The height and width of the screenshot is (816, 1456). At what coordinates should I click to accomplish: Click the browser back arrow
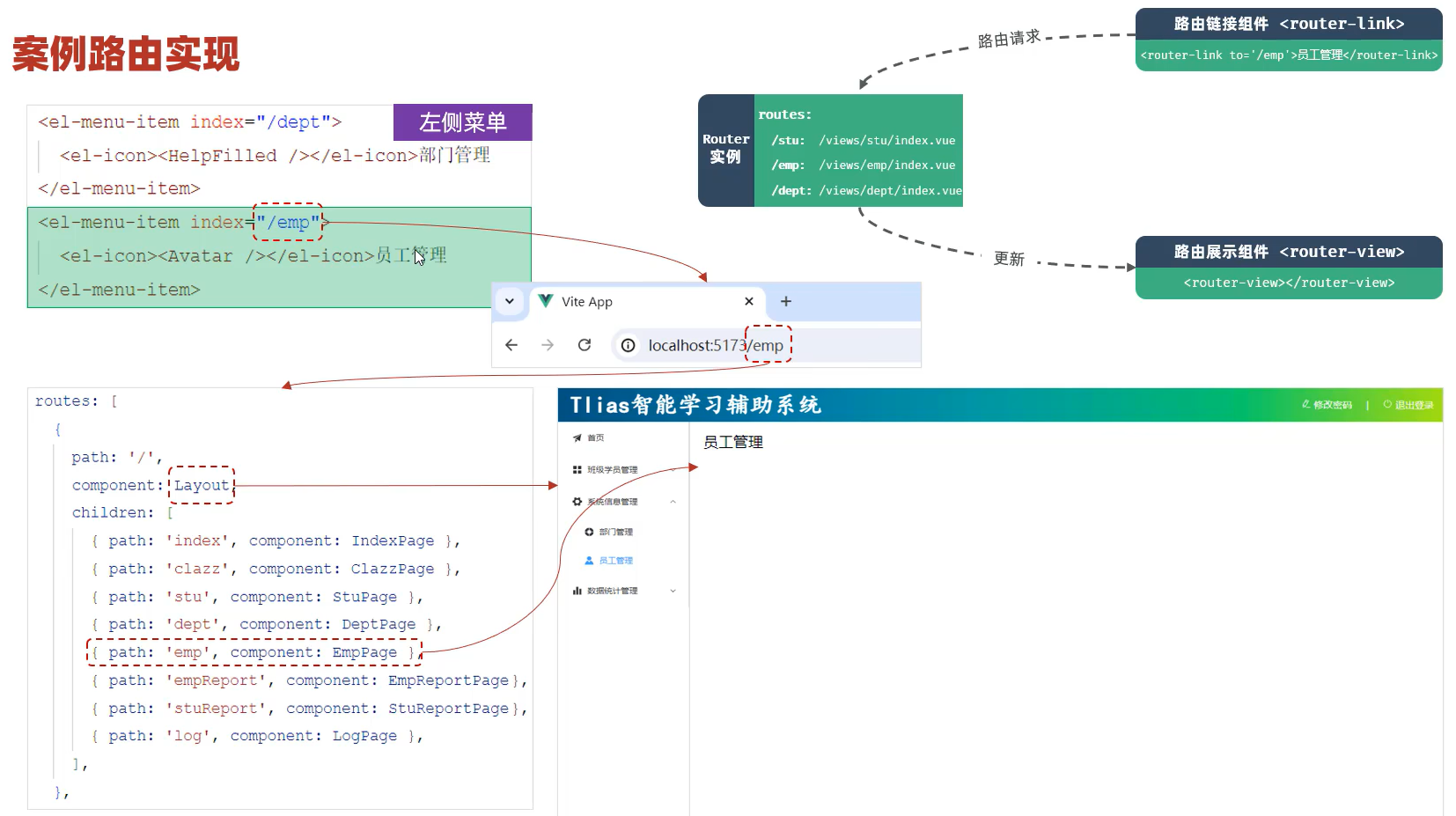coord(511,345)
